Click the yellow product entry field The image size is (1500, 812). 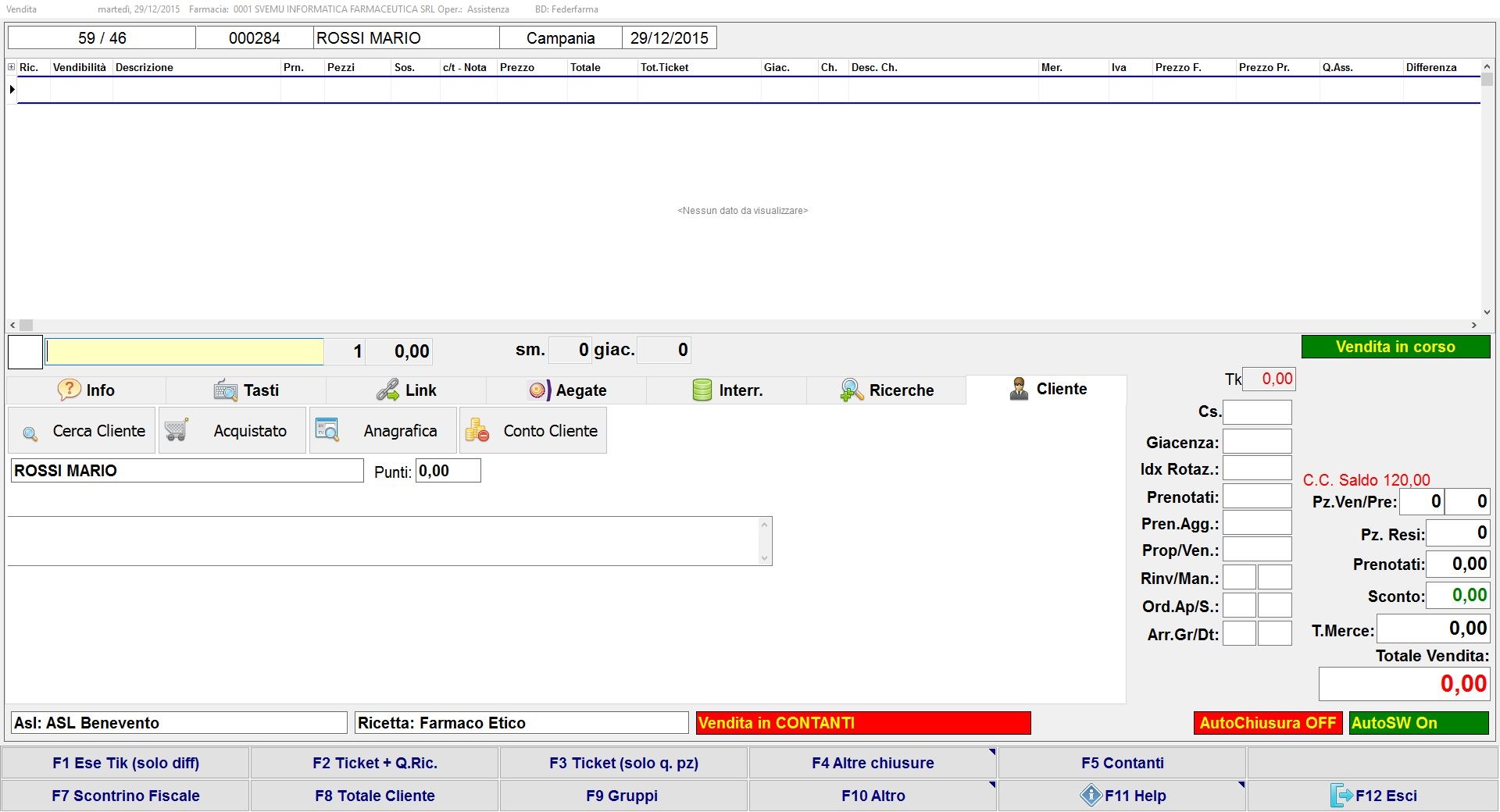pyautogui.click(x=184, y=351)
